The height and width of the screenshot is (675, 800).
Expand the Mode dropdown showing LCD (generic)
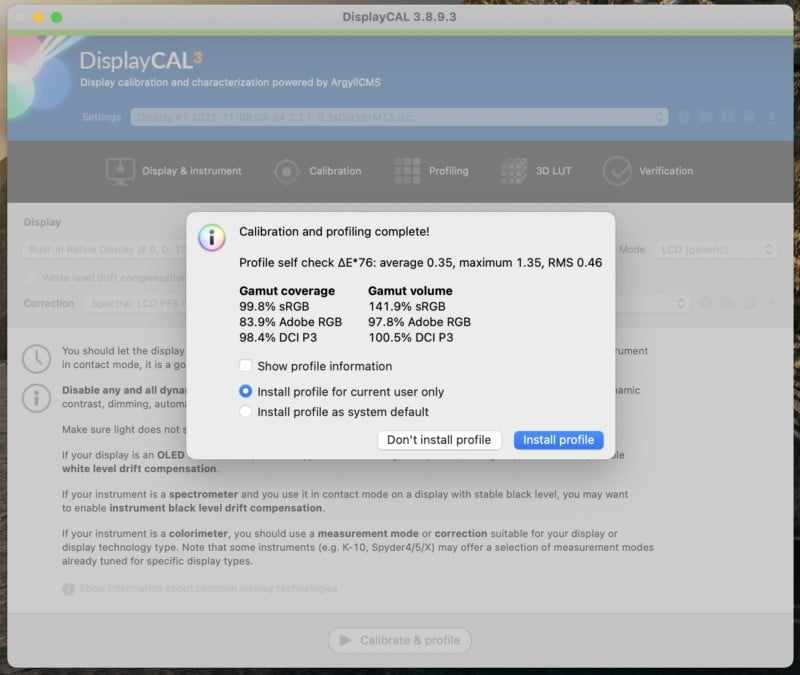(x=714, y=249)
